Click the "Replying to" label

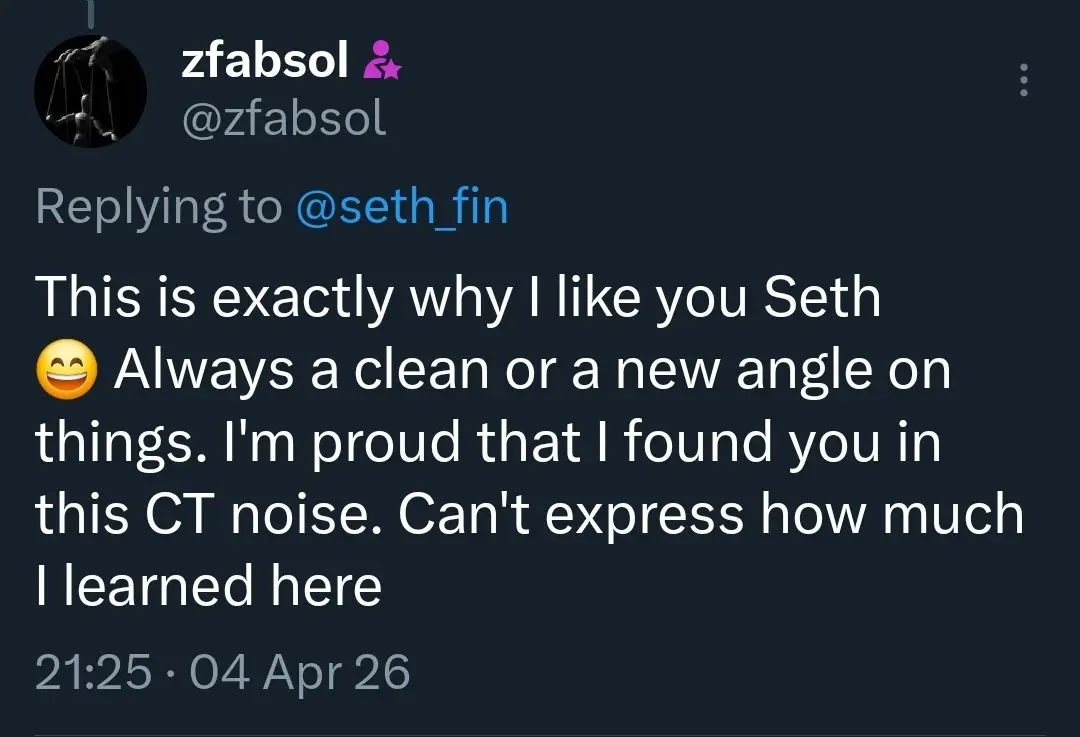pyautogui.click(x=160, y=207)
